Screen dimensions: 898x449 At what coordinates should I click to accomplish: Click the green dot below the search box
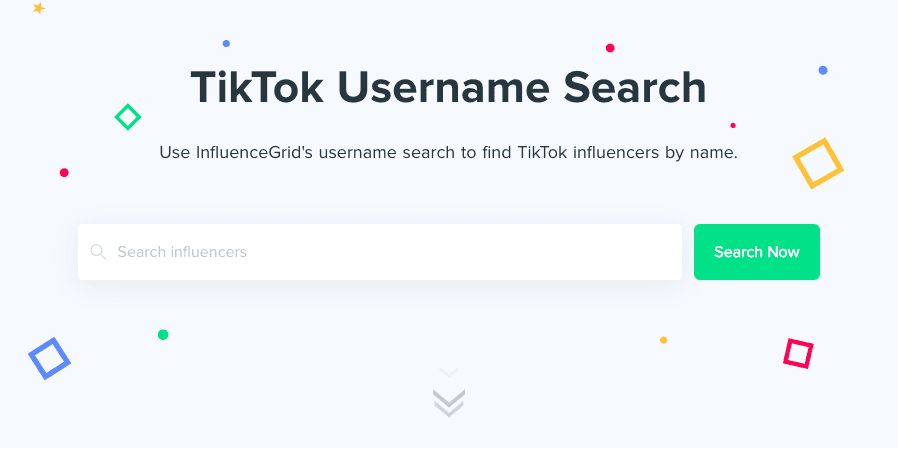pyautogui.click(x=163, y=335)
